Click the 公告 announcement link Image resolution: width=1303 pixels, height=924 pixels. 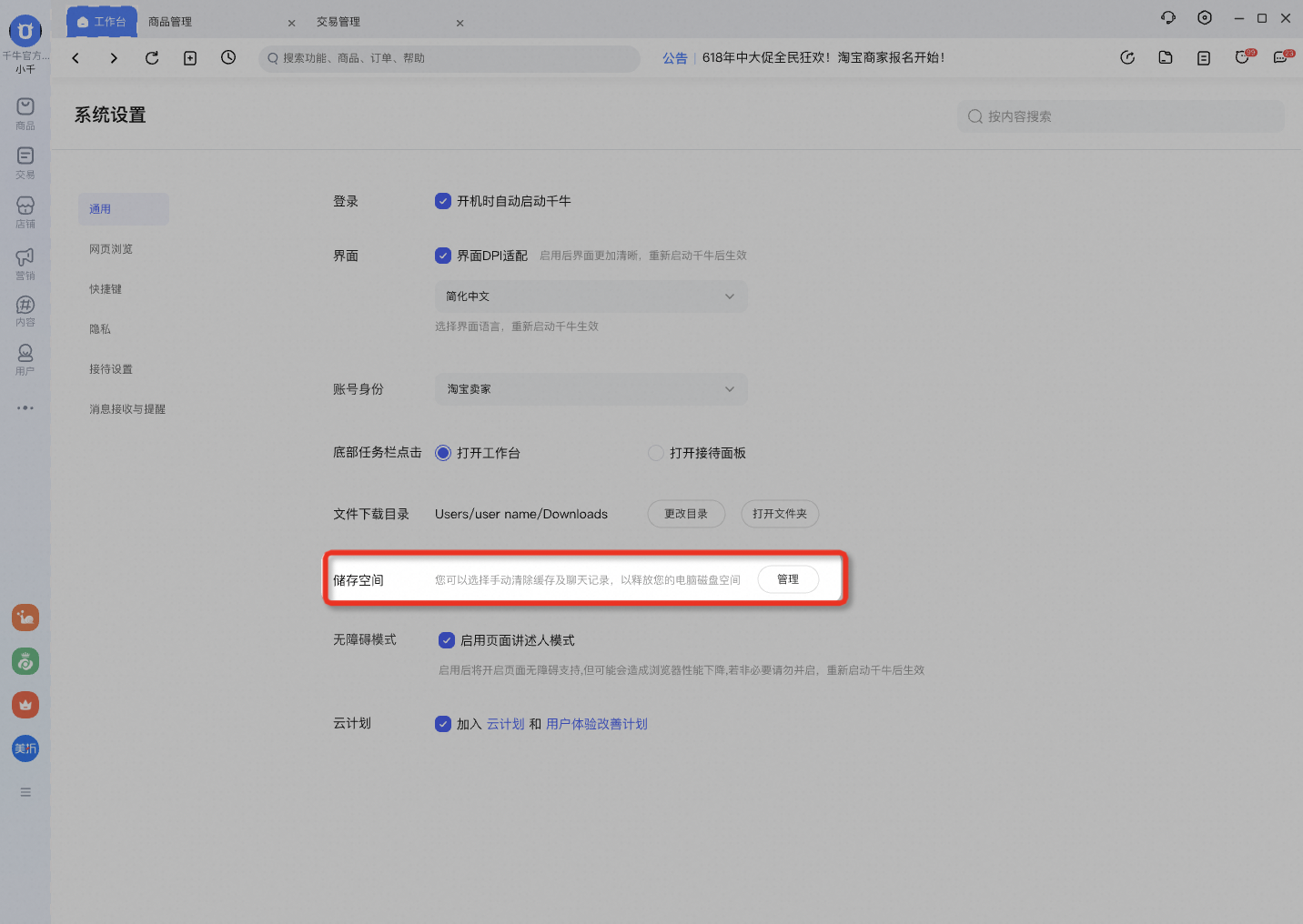point(675,58)
